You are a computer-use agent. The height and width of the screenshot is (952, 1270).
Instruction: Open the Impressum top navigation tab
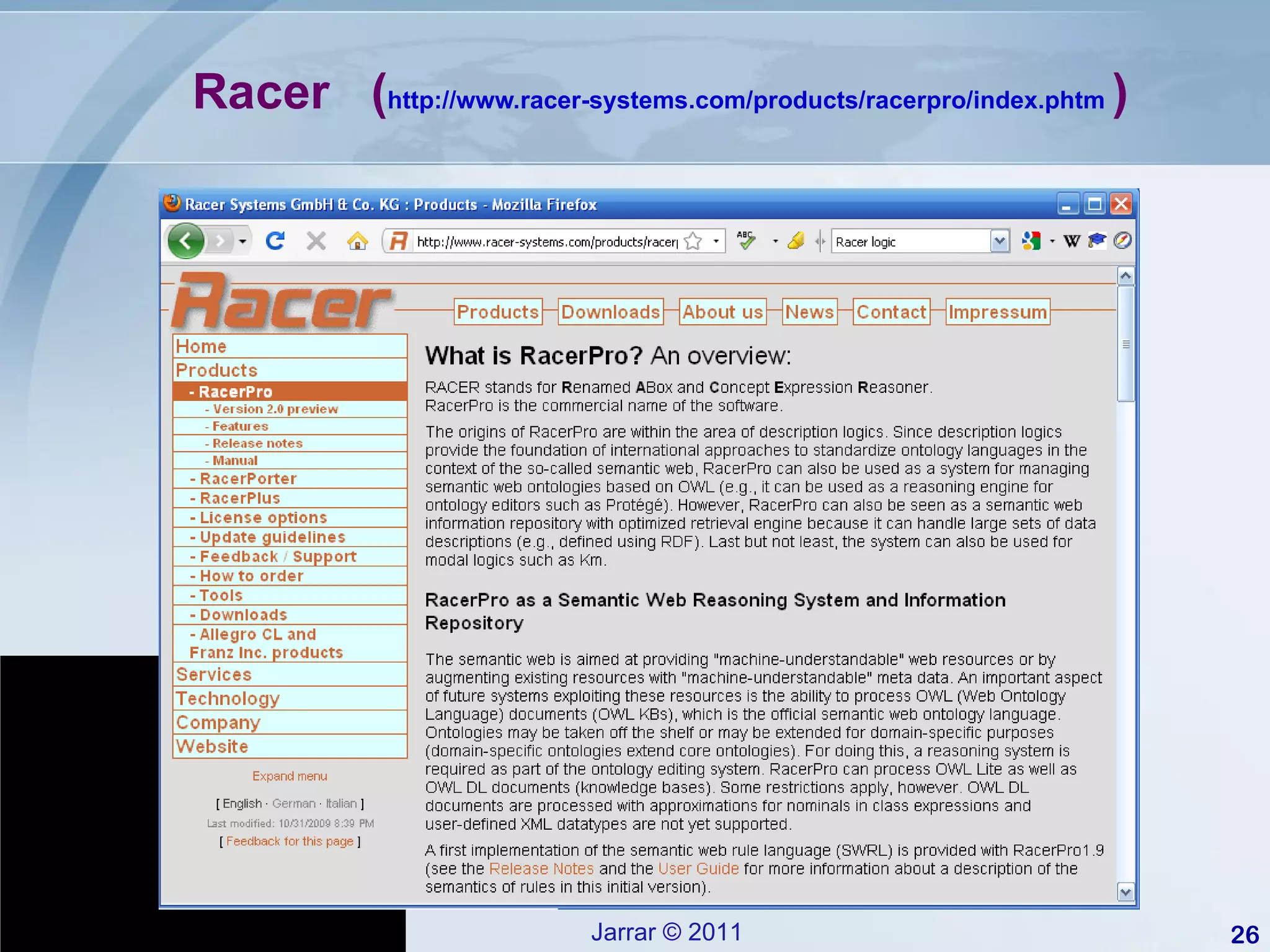(998, 312)
